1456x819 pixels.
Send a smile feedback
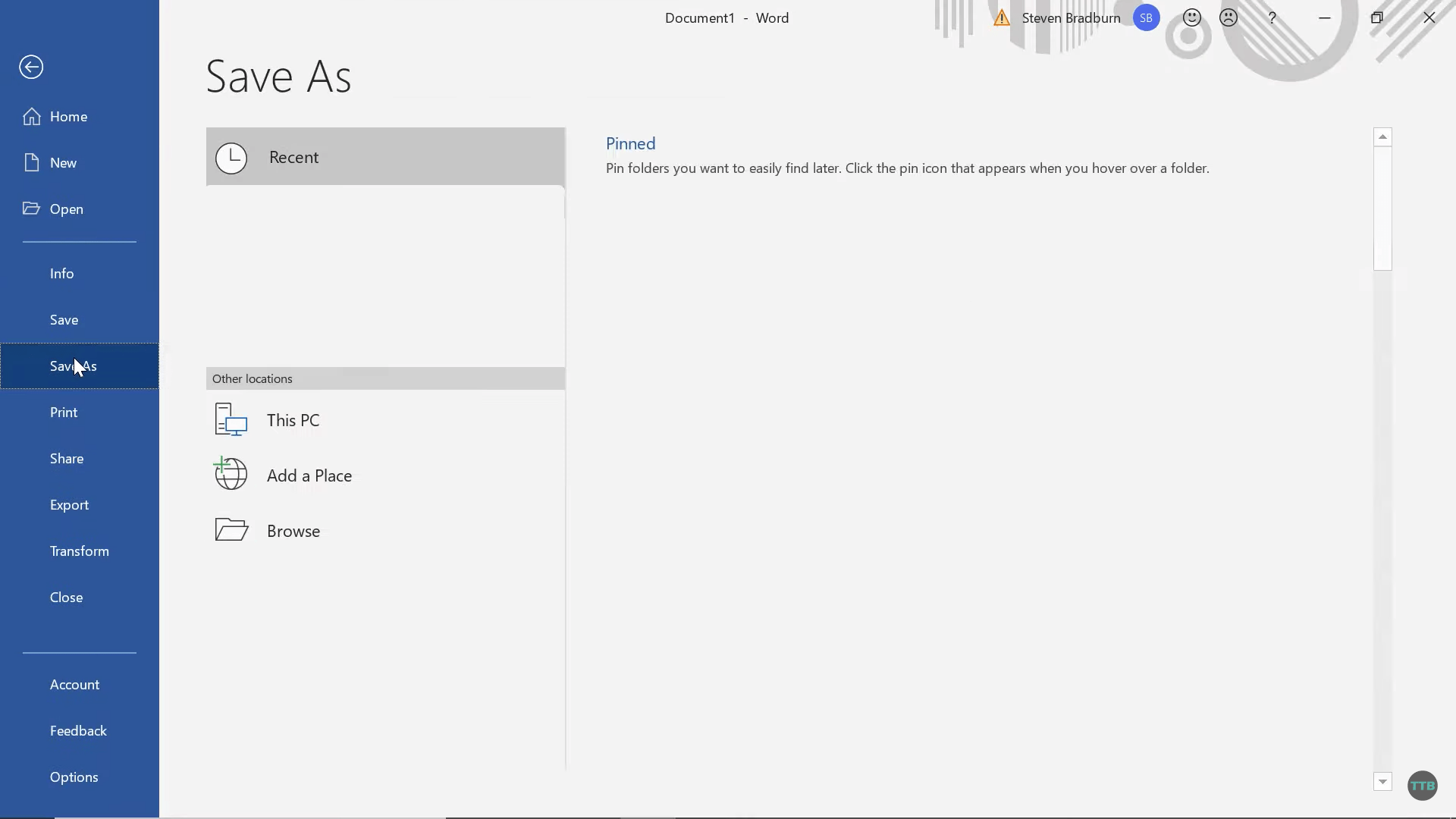point(1192,17)
